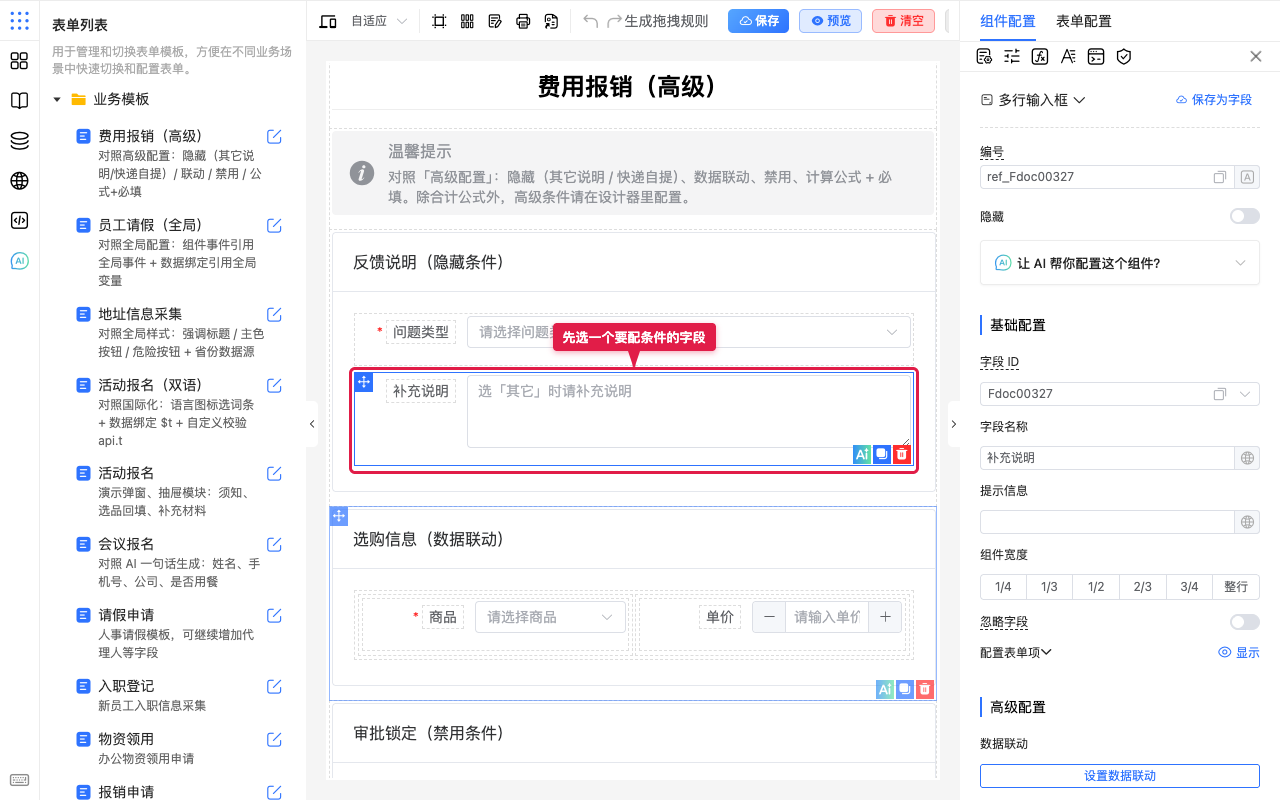Copy the 补充说明 field with blue icon
This screenshot has height=800, width=1280.
(882, 454)
